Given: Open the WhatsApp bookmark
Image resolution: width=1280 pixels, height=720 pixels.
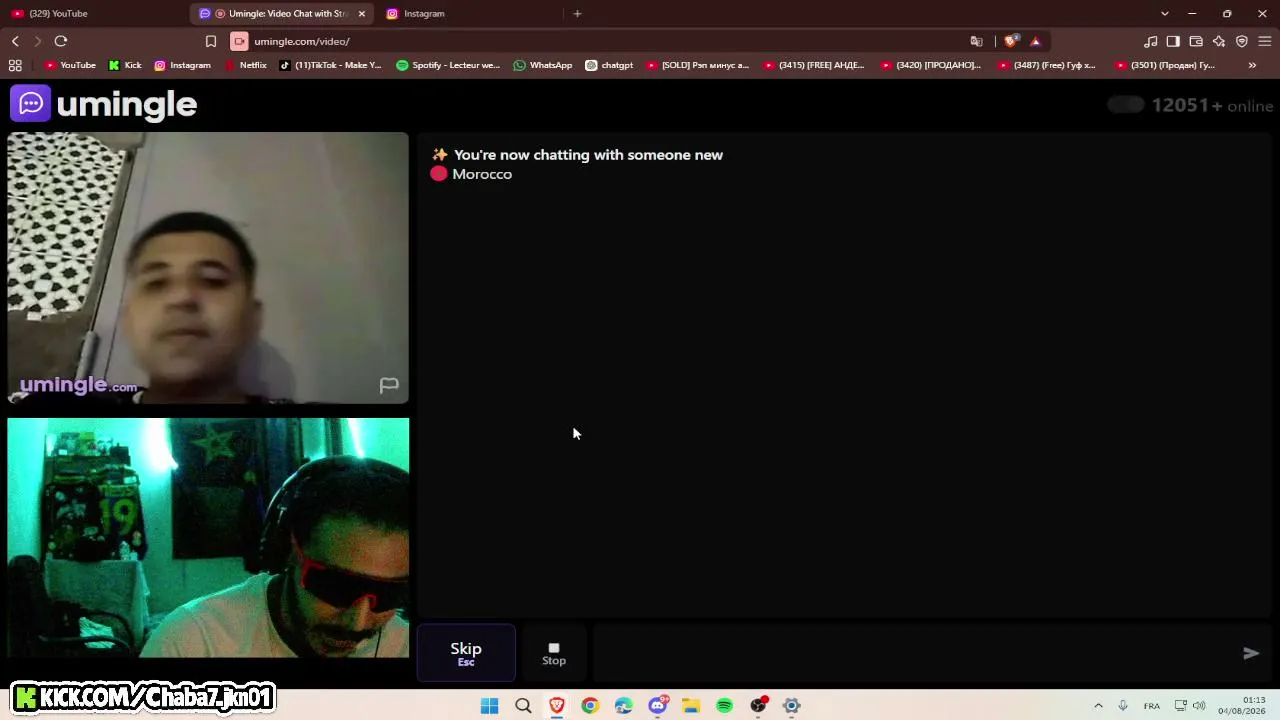Looking at the screenshot, I should point(543,65).
